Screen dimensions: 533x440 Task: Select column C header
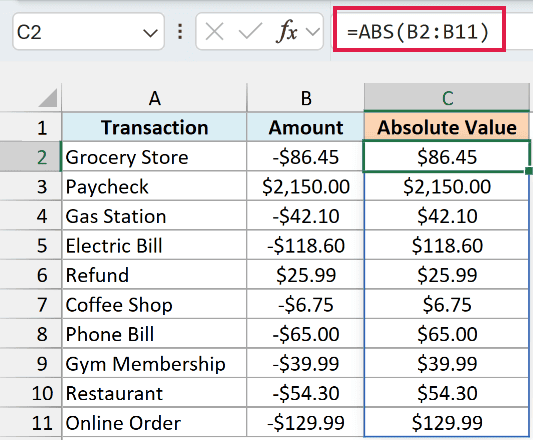(447, 98)
